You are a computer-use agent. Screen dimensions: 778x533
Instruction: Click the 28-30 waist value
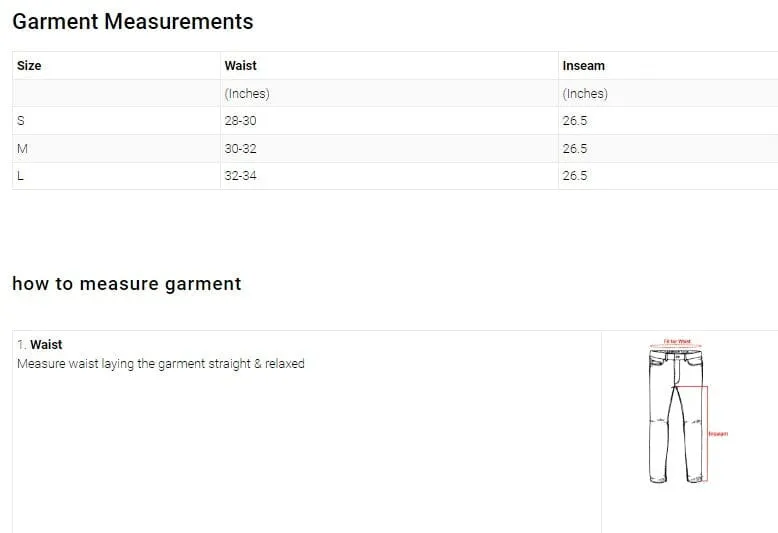click(240, 121)
